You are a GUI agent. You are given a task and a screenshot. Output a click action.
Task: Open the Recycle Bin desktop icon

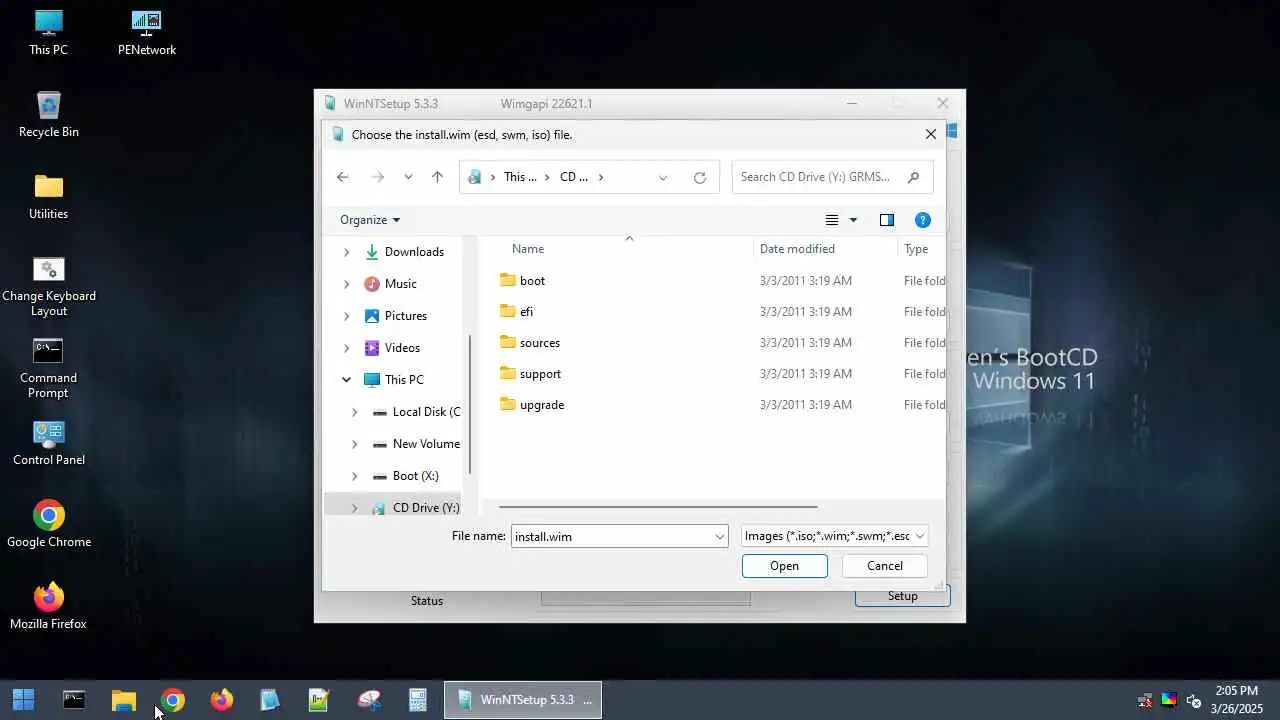(x=48, y=114)
